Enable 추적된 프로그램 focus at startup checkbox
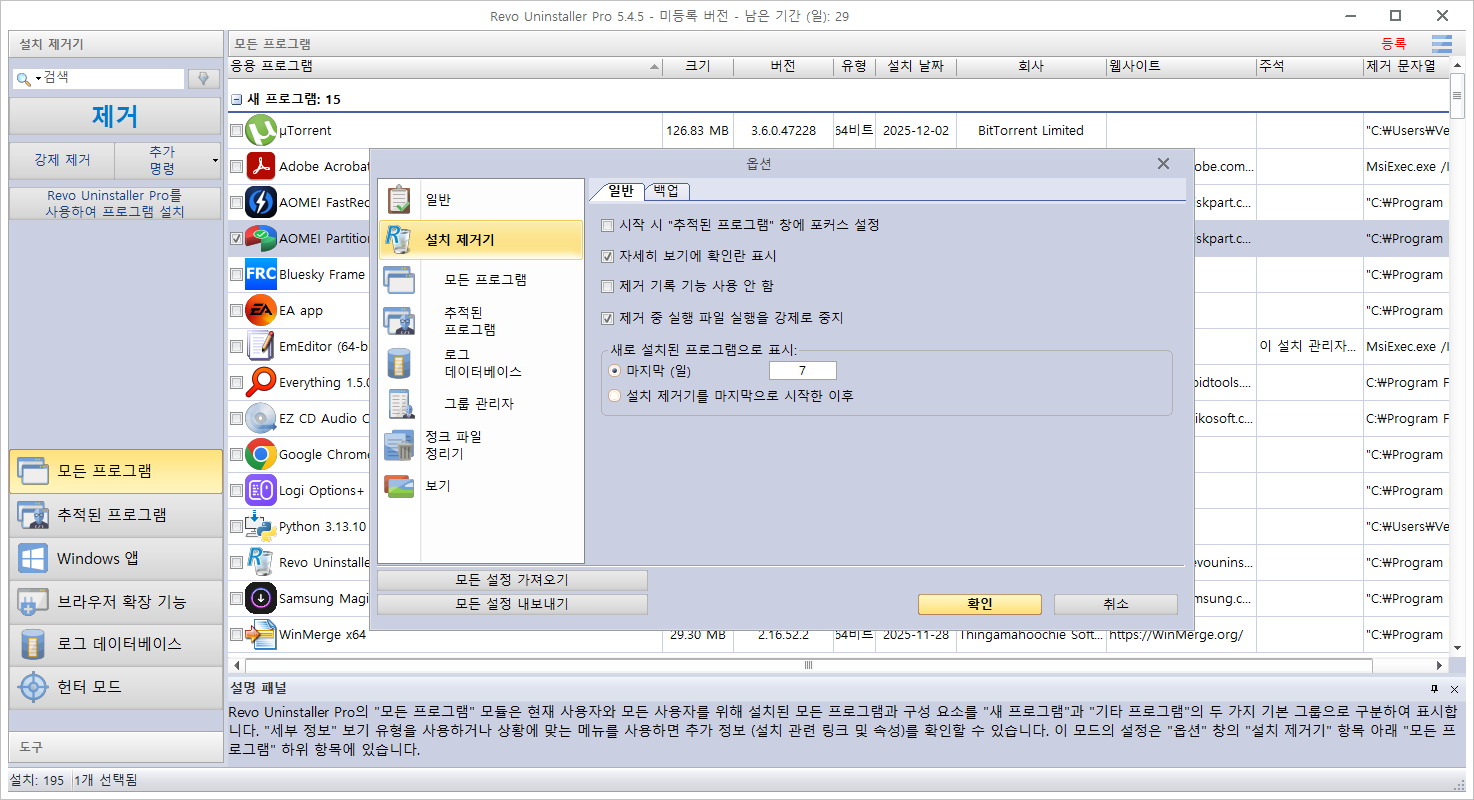 607,226
